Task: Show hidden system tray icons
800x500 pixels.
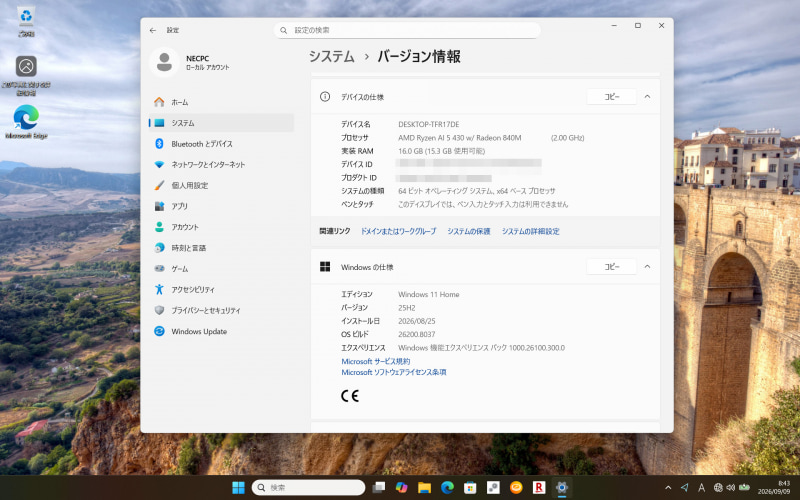Action: 668,488
